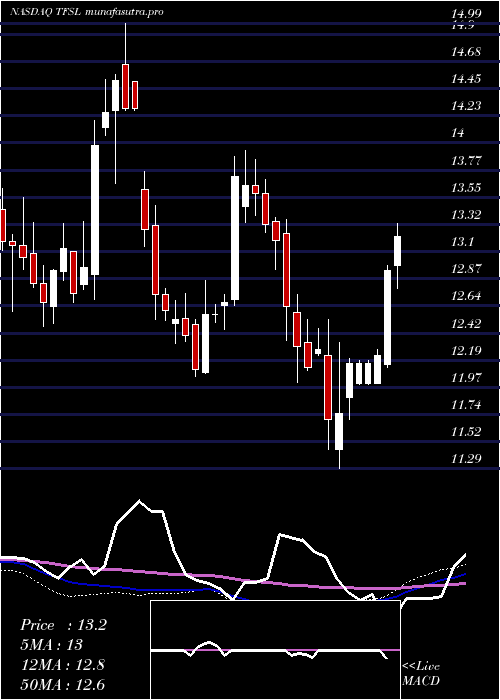500x700 pixels.
Task: Select the 13.77 price axis label
Action: coord(466,161)
